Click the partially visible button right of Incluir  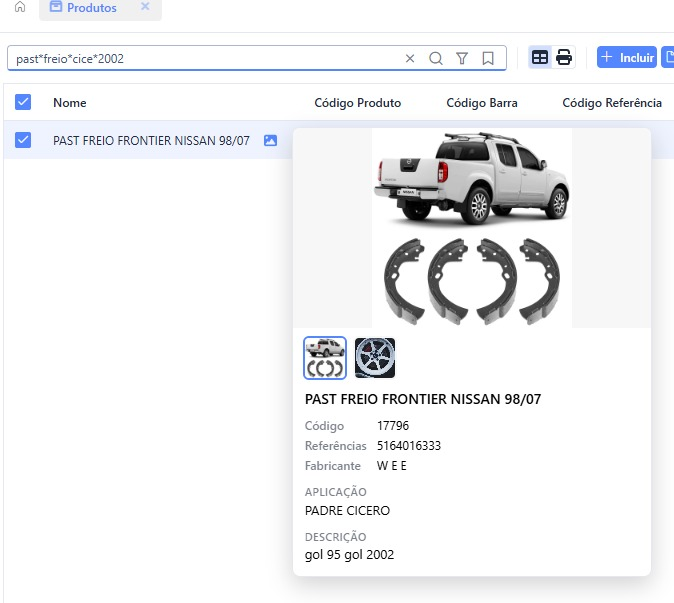tap(668, 57)
